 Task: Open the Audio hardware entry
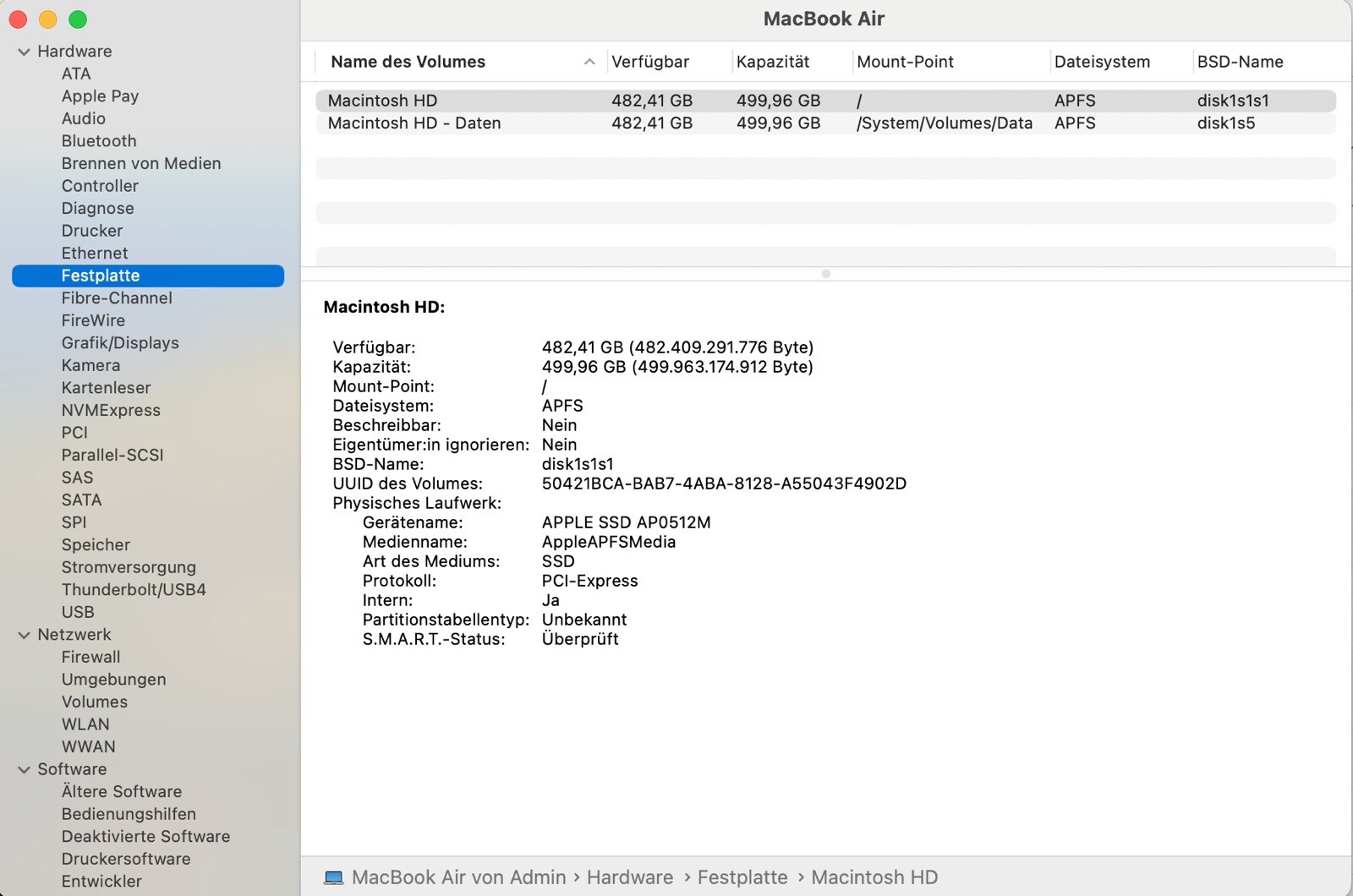click(83, 118)
